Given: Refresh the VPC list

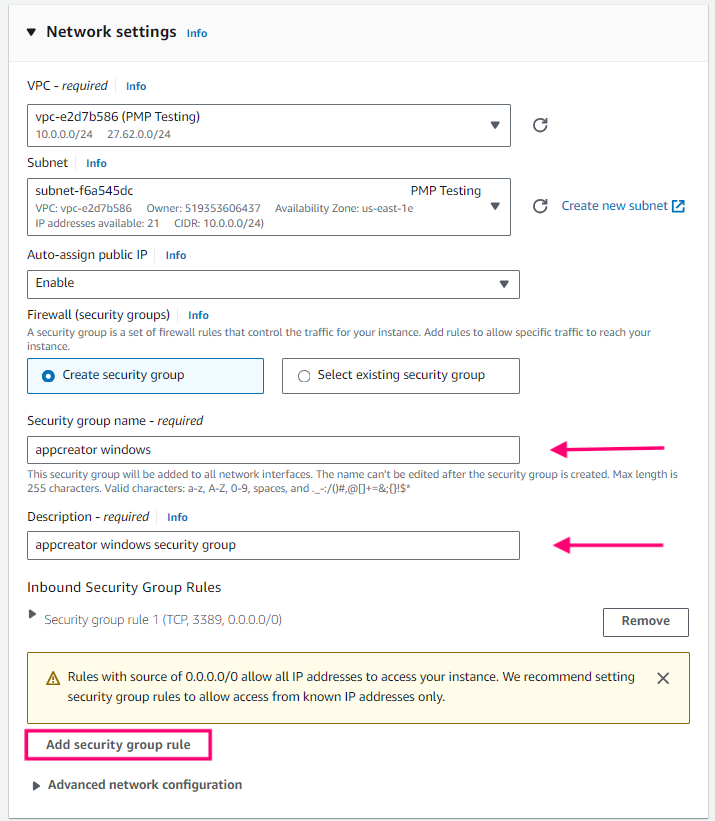Looking at the screenshot, I should point(540,125).
